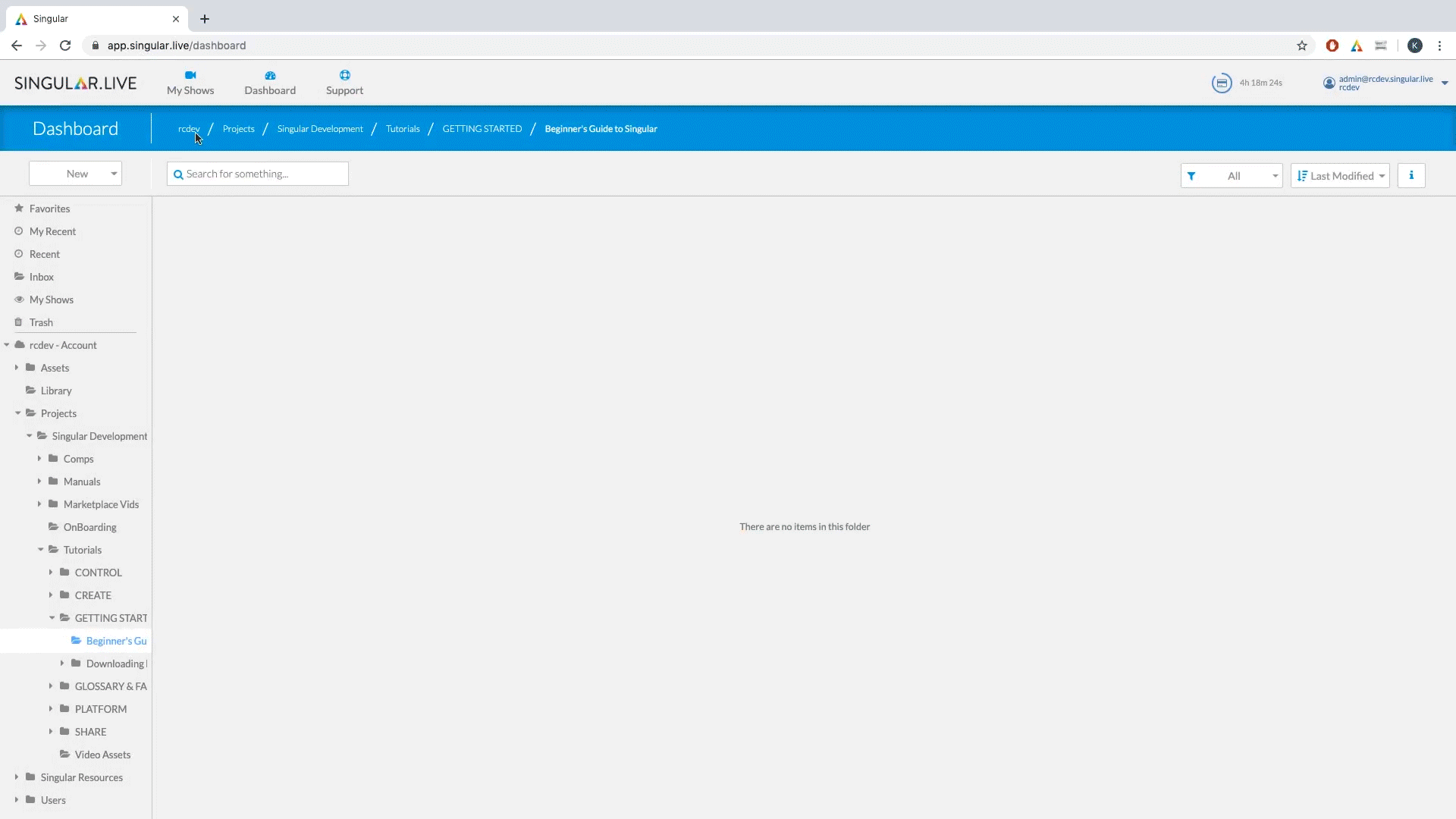1456x819 pixels.
Task: Open the Dashboard top navigation item
Action: pos(270,83)
